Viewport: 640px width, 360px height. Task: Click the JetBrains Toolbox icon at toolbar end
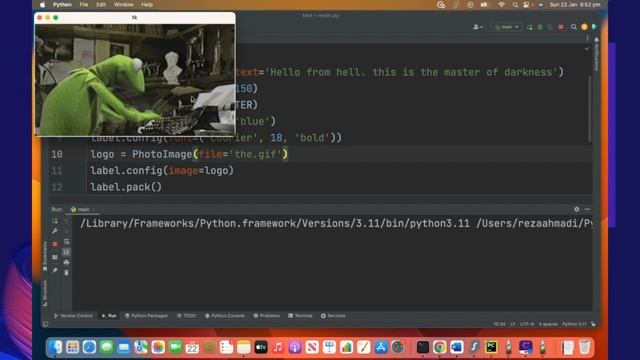(x=594, y=27)
